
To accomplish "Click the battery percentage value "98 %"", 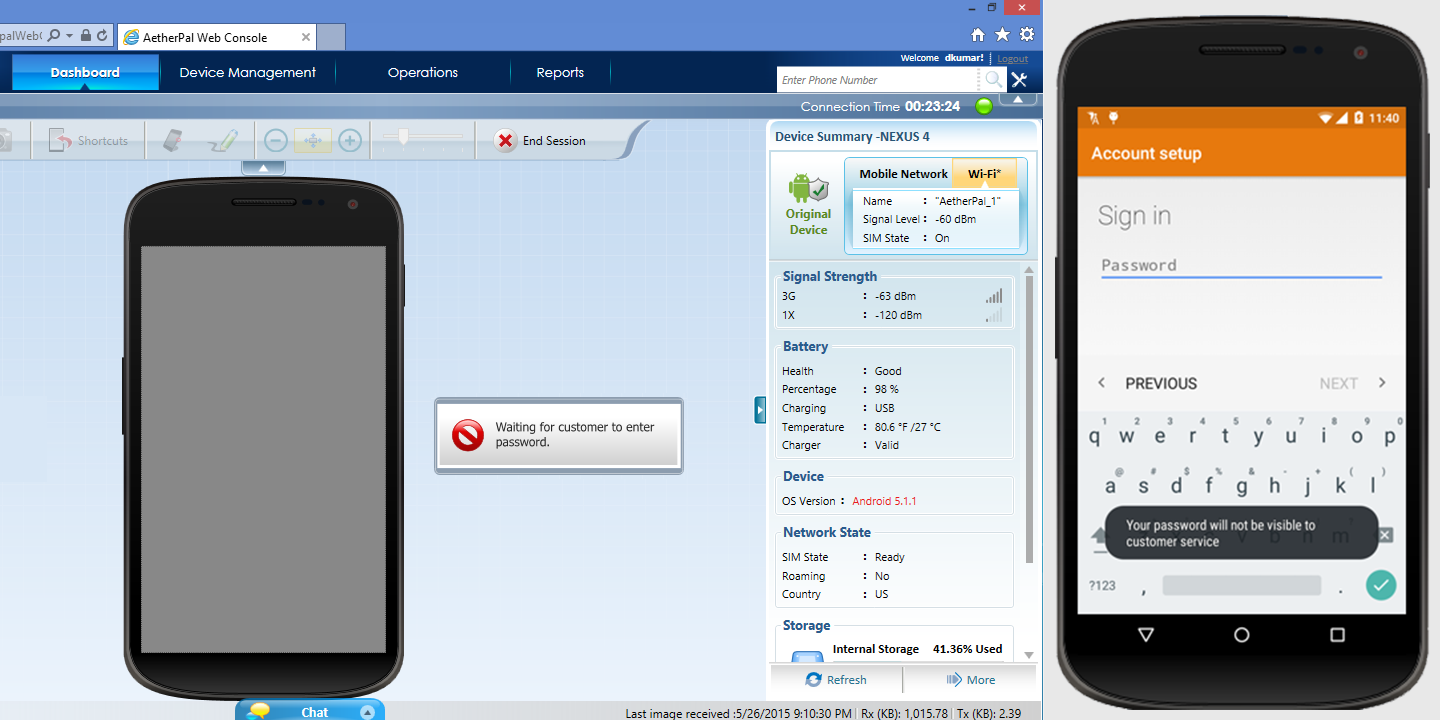I will point(887,389).
